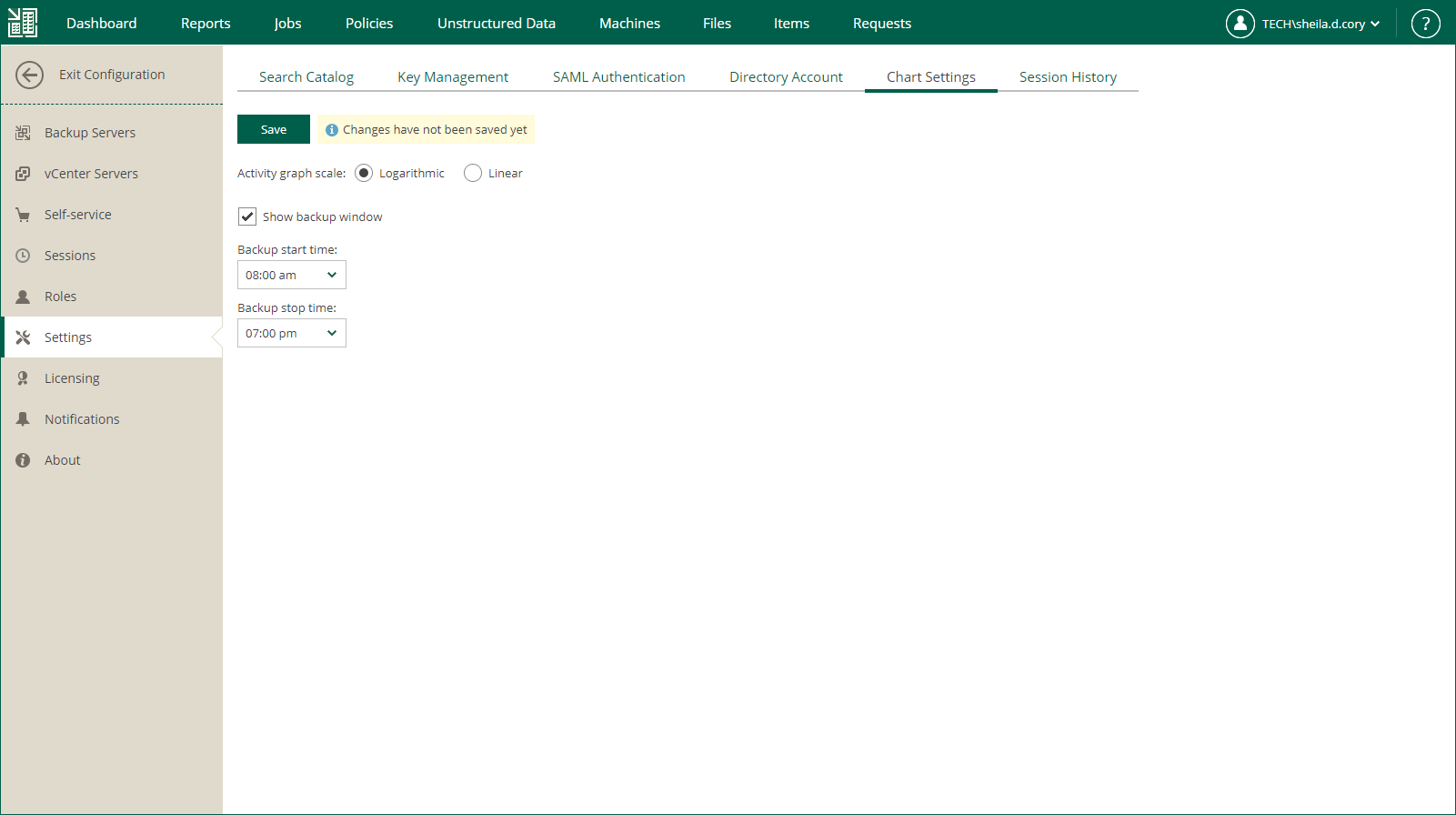Click the Licensing ribbon icon
Viewport: 1456px width, 815px height.
click(23, 378)
